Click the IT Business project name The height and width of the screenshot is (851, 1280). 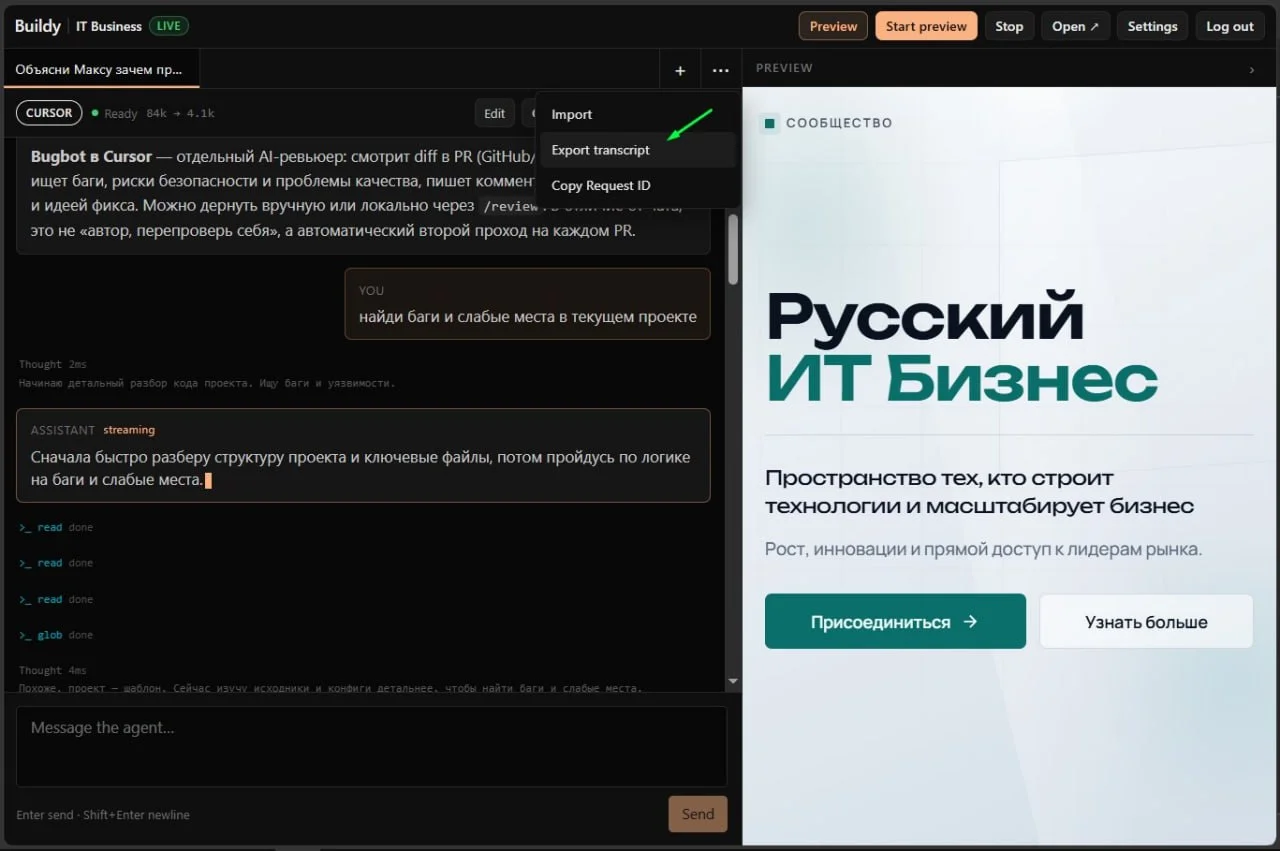(109, 26)
